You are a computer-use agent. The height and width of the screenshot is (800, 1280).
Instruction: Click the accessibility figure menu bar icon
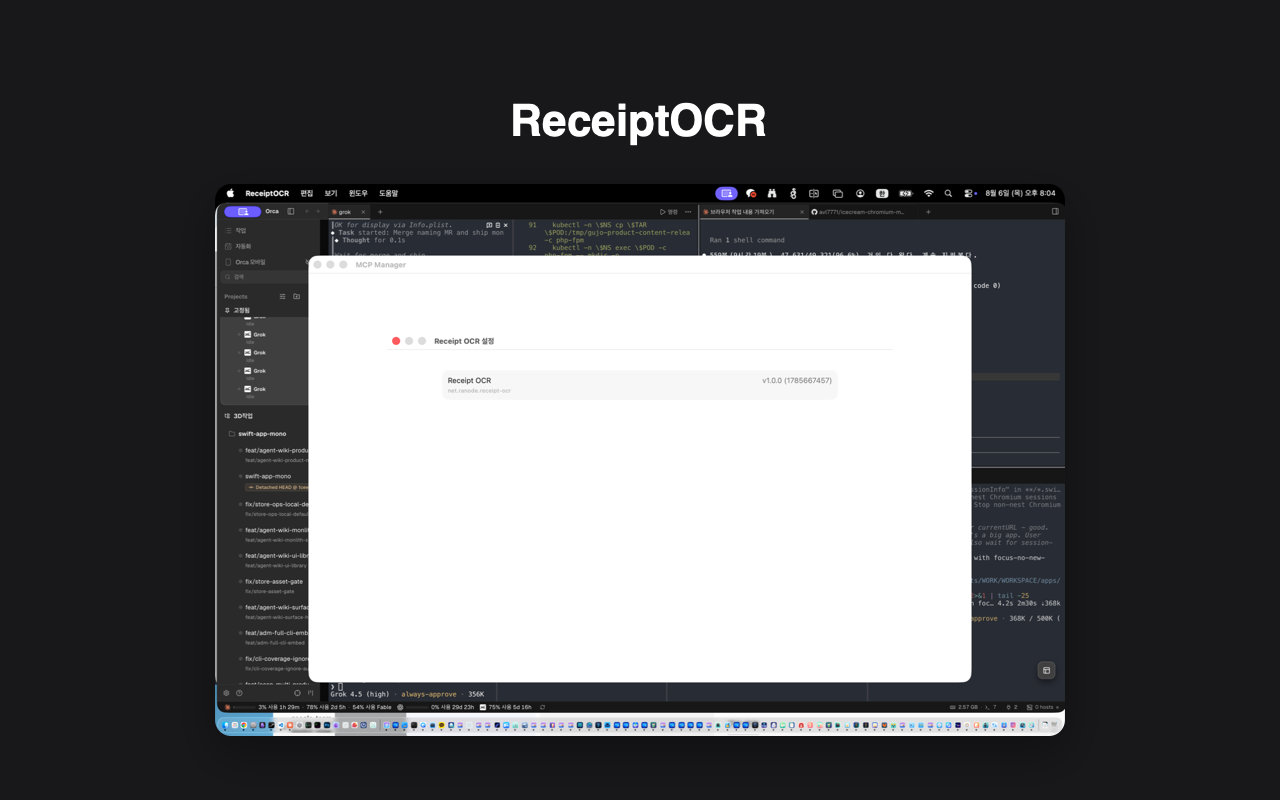point(793,193)
